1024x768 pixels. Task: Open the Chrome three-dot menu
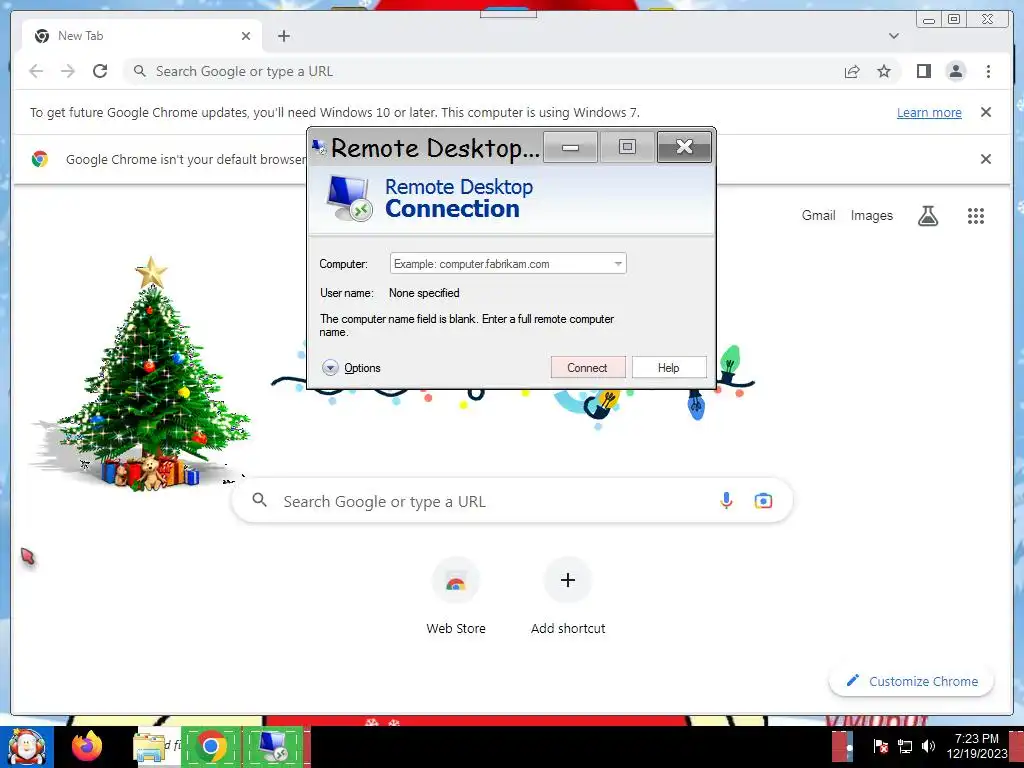[x=988, y=71]
